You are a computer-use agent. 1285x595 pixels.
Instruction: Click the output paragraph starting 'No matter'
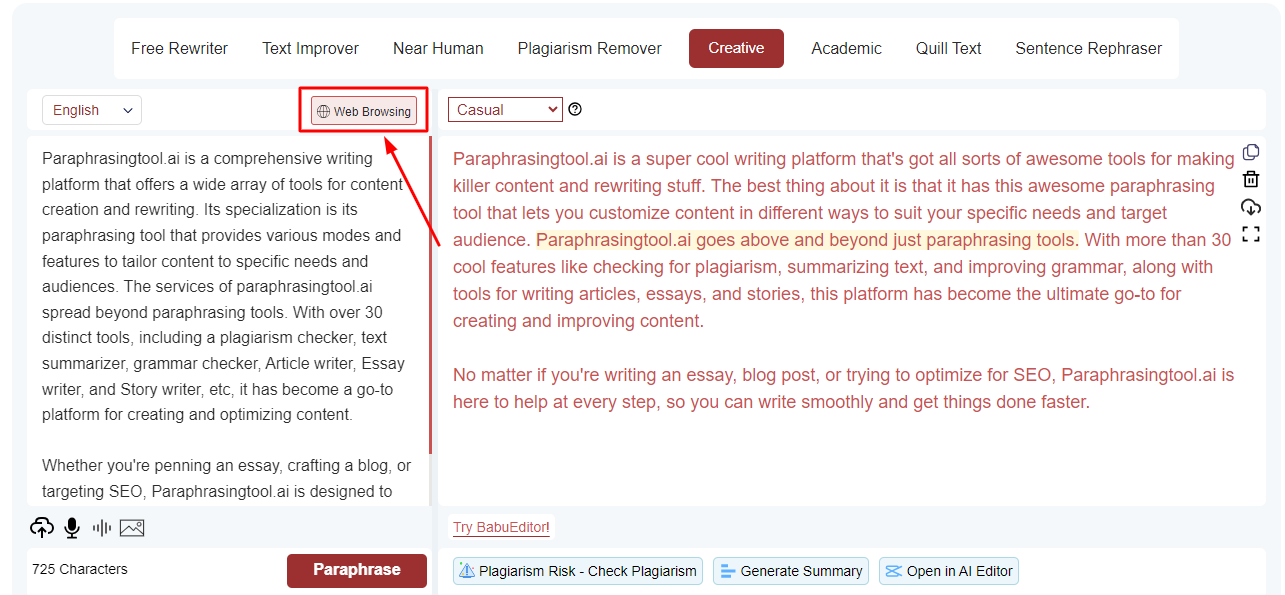[x=843, y=388]
